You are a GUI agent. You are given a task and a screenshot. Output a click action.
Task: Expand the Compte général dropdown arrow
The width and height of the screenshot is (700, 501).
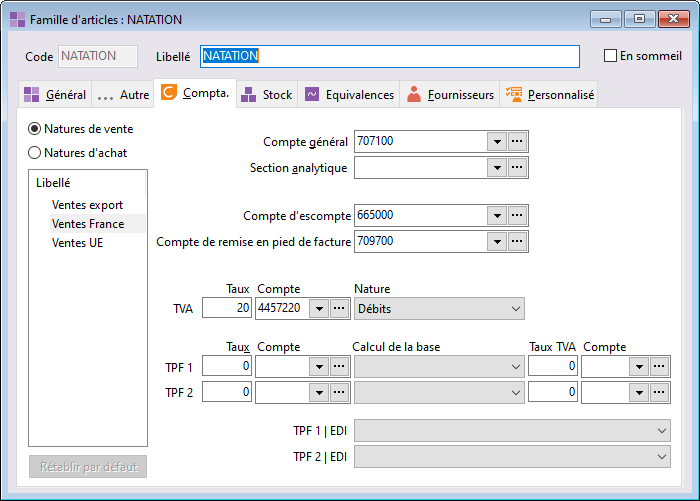click(x=497, y=142)
